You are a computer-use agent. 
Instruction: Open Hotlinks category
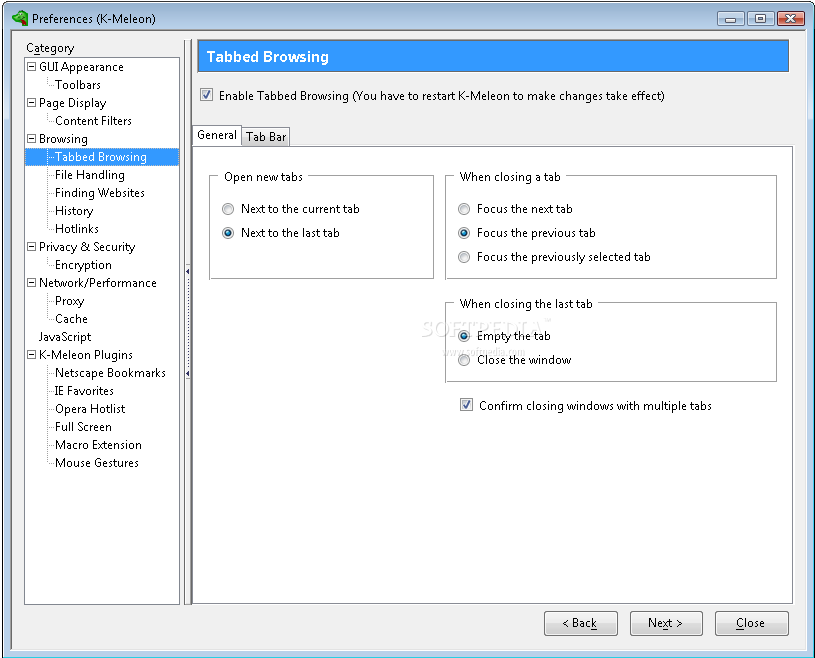coord(77,229)
